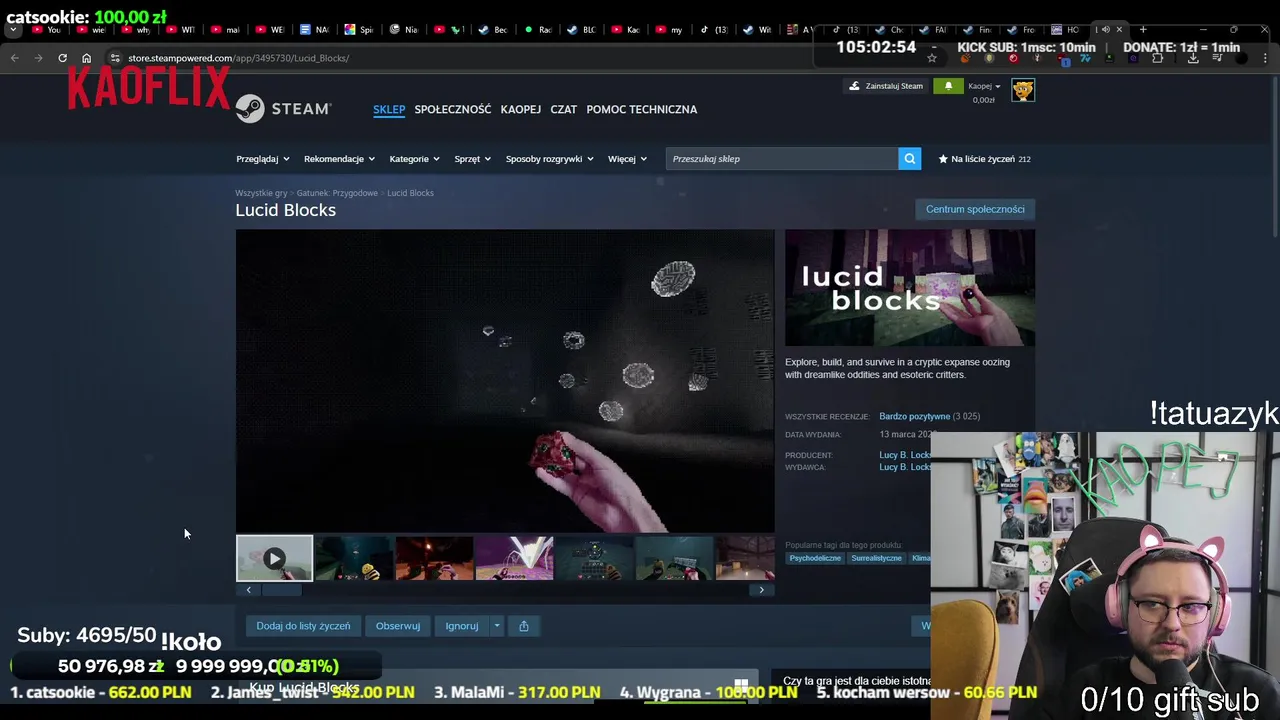Open the SPOŁECZNOŚĆ menu
Viewport: 1280px width, 720px height.
tap(453, 109)
